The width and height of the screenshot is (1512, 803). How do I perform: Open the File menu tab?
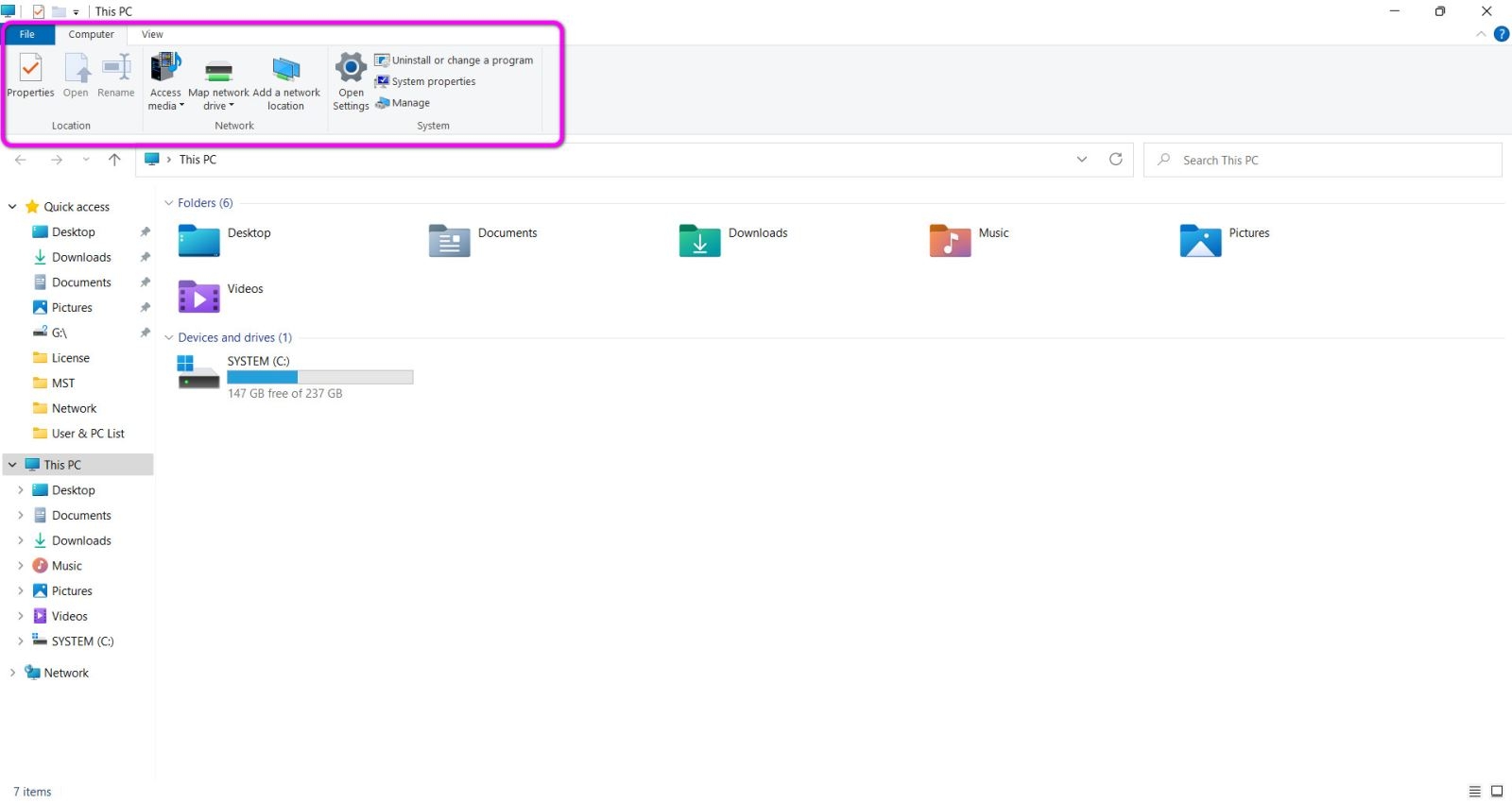27,34
